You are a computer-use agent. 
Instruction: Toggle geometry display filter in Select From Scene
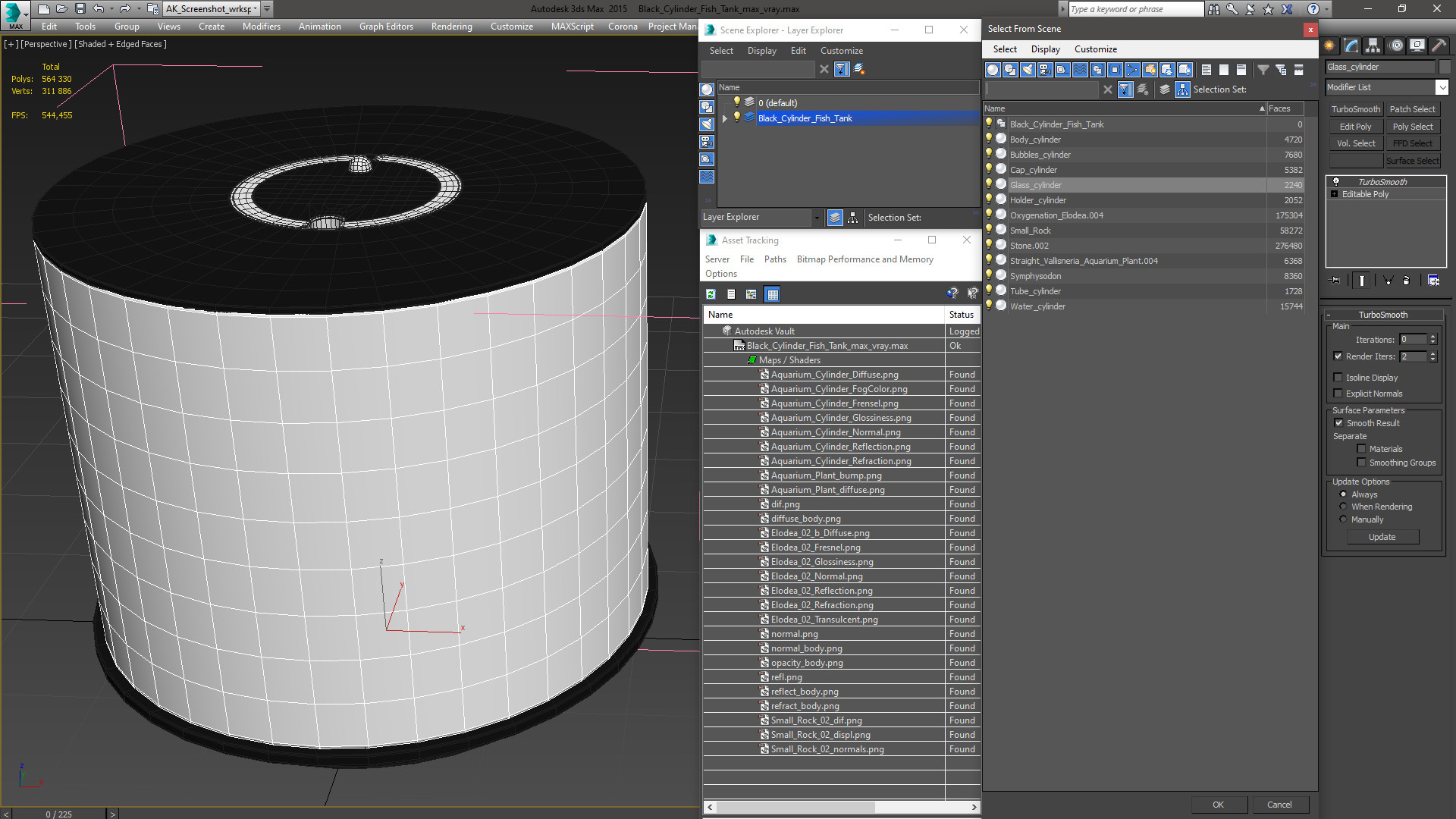[x=993, y=70]
